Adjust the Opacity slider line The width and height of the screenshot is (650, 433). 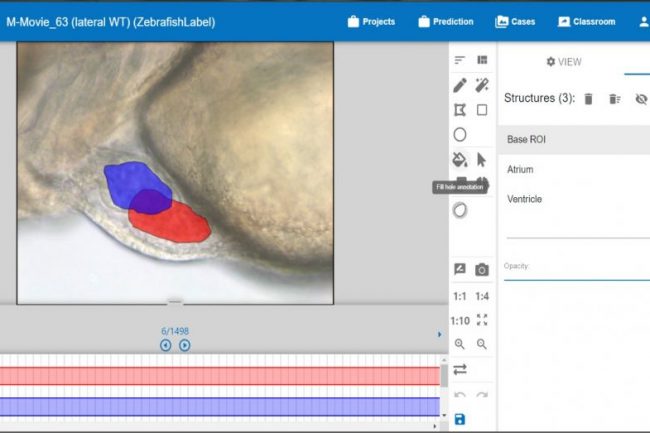577,280
